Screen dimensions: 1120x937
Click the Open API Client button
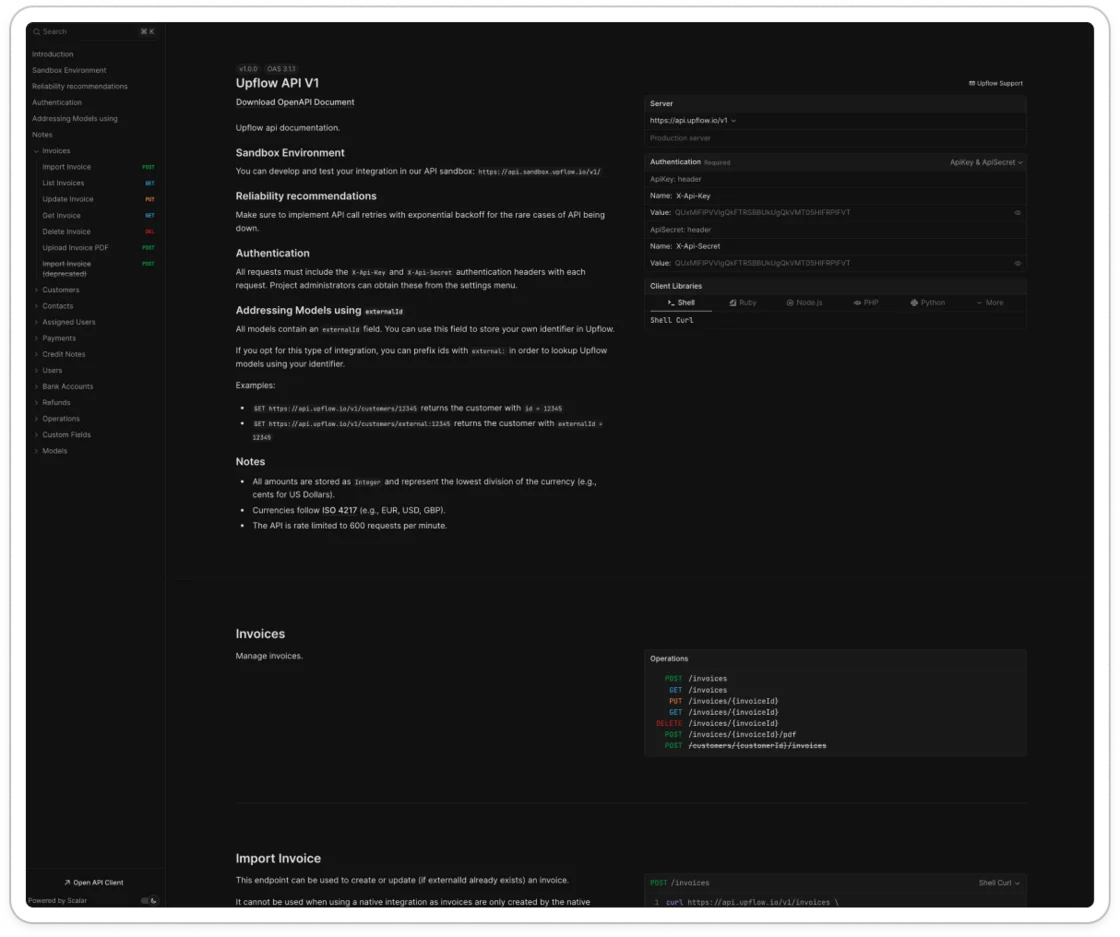94,883
